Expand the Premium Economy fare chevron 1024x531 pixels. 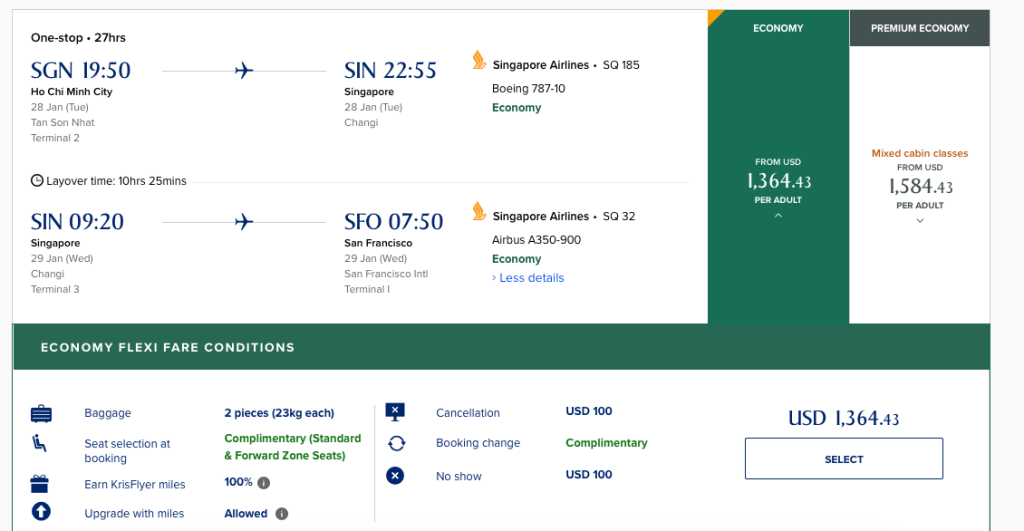(920, 221)
